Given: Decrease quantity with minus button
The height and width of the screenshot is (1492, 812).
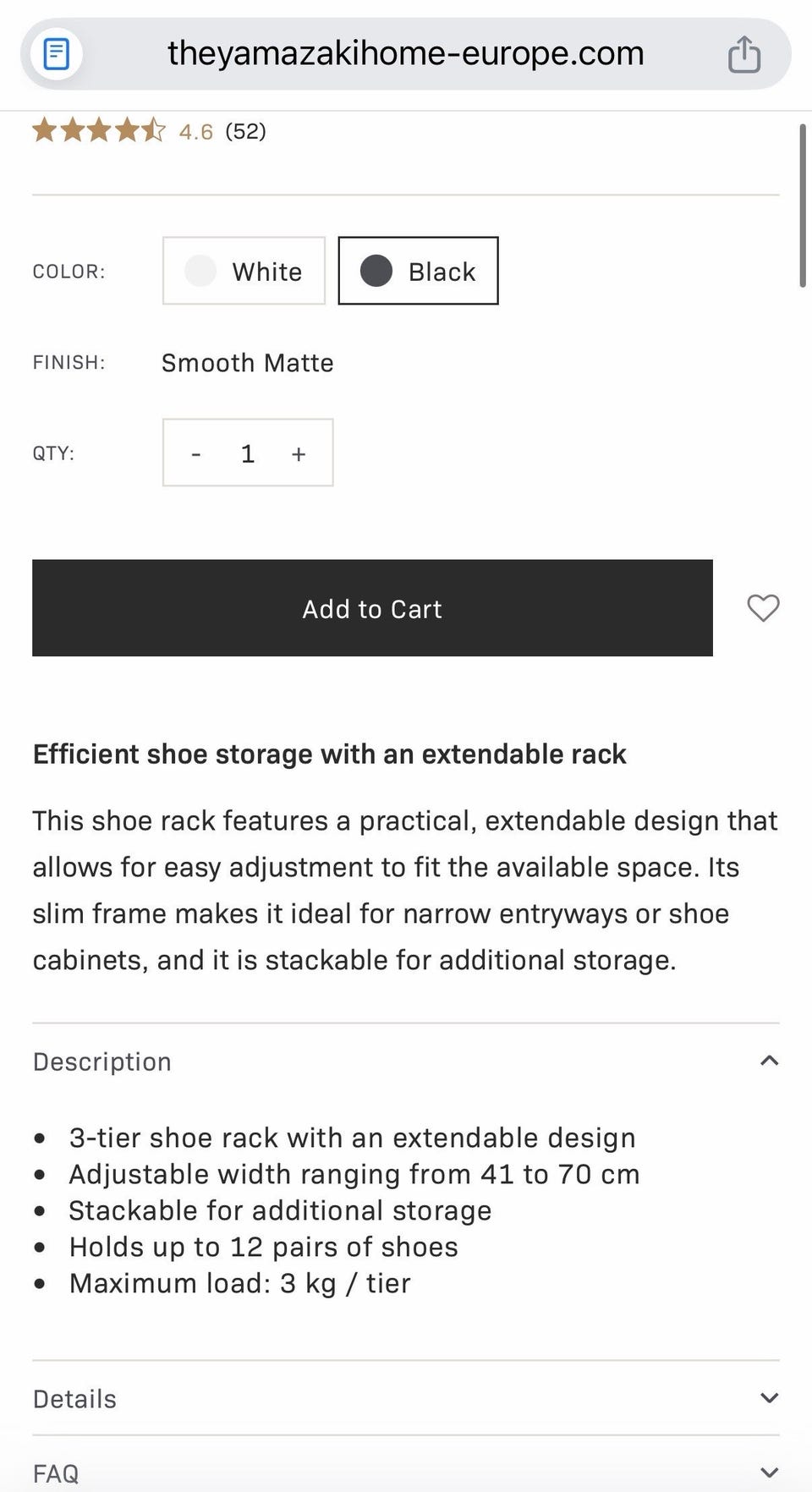Looking at the screenshot, I should (x=196, y=454).
